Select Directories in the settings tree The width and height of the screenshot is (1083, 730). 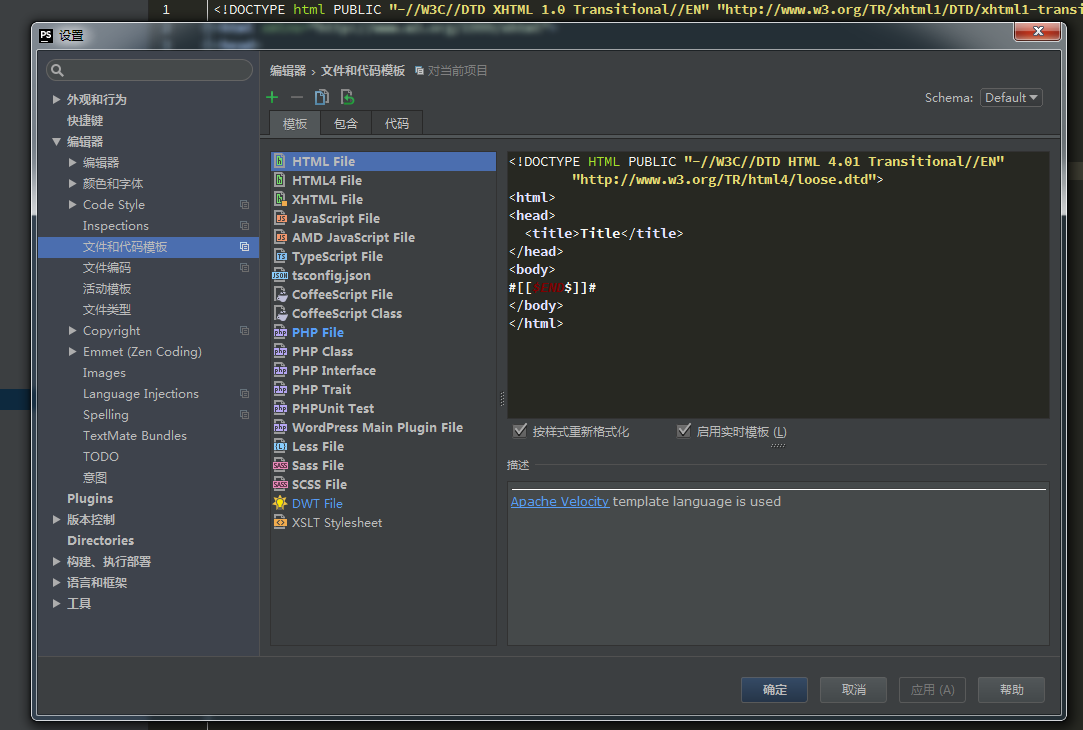coord(100,541)
